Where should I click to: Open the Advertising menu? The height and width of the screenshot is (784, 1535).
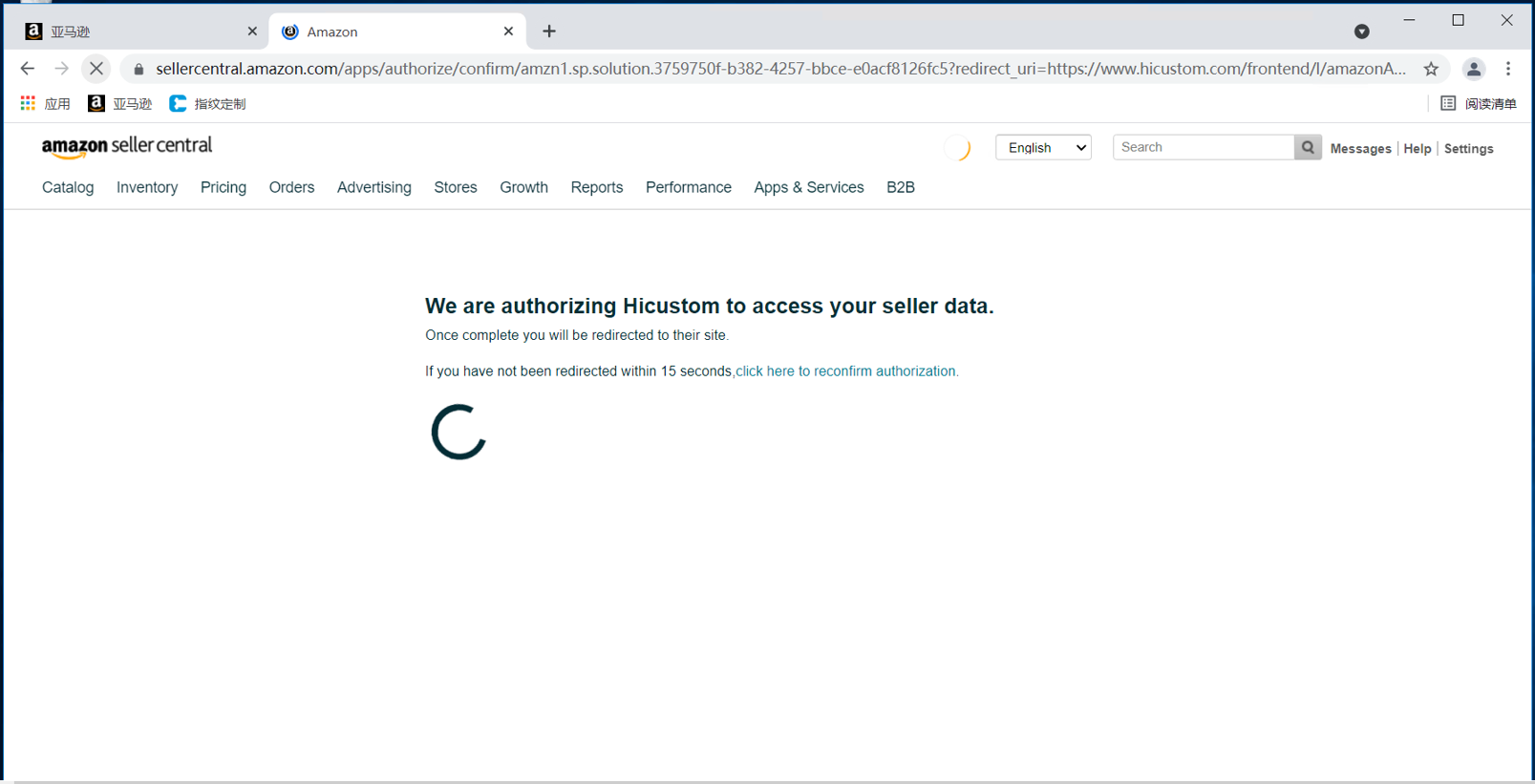pos(374,187)
